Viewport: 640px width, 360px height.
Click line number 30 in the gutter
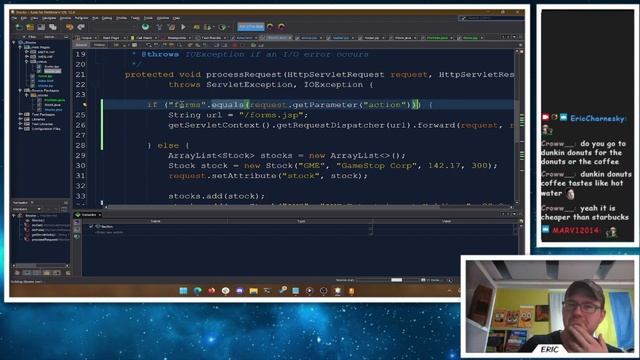click(80, 166)
